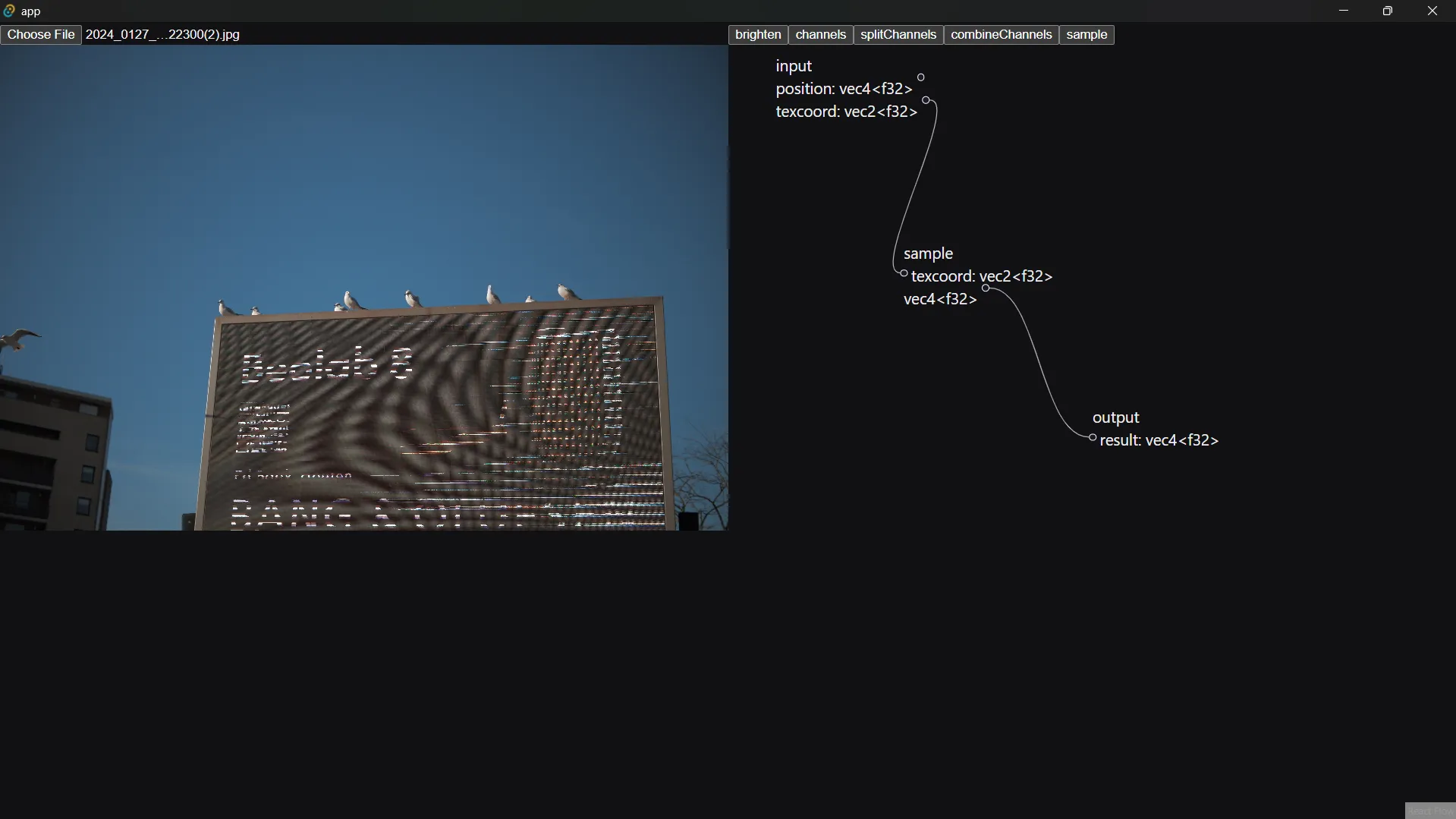
Task: Click the loaded photo preview image
Action: point(364,288)
